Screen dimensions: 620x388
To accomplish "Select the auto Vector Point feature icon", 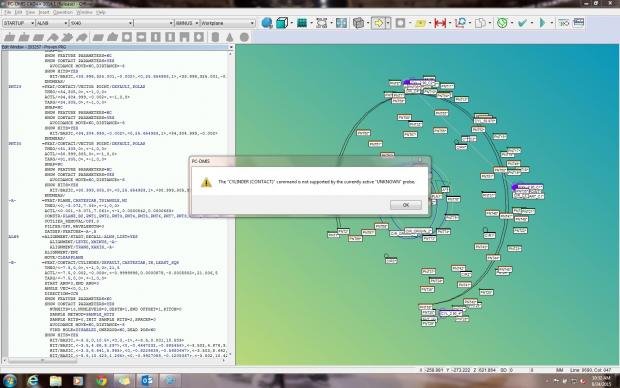I will (x=10, y=37).
